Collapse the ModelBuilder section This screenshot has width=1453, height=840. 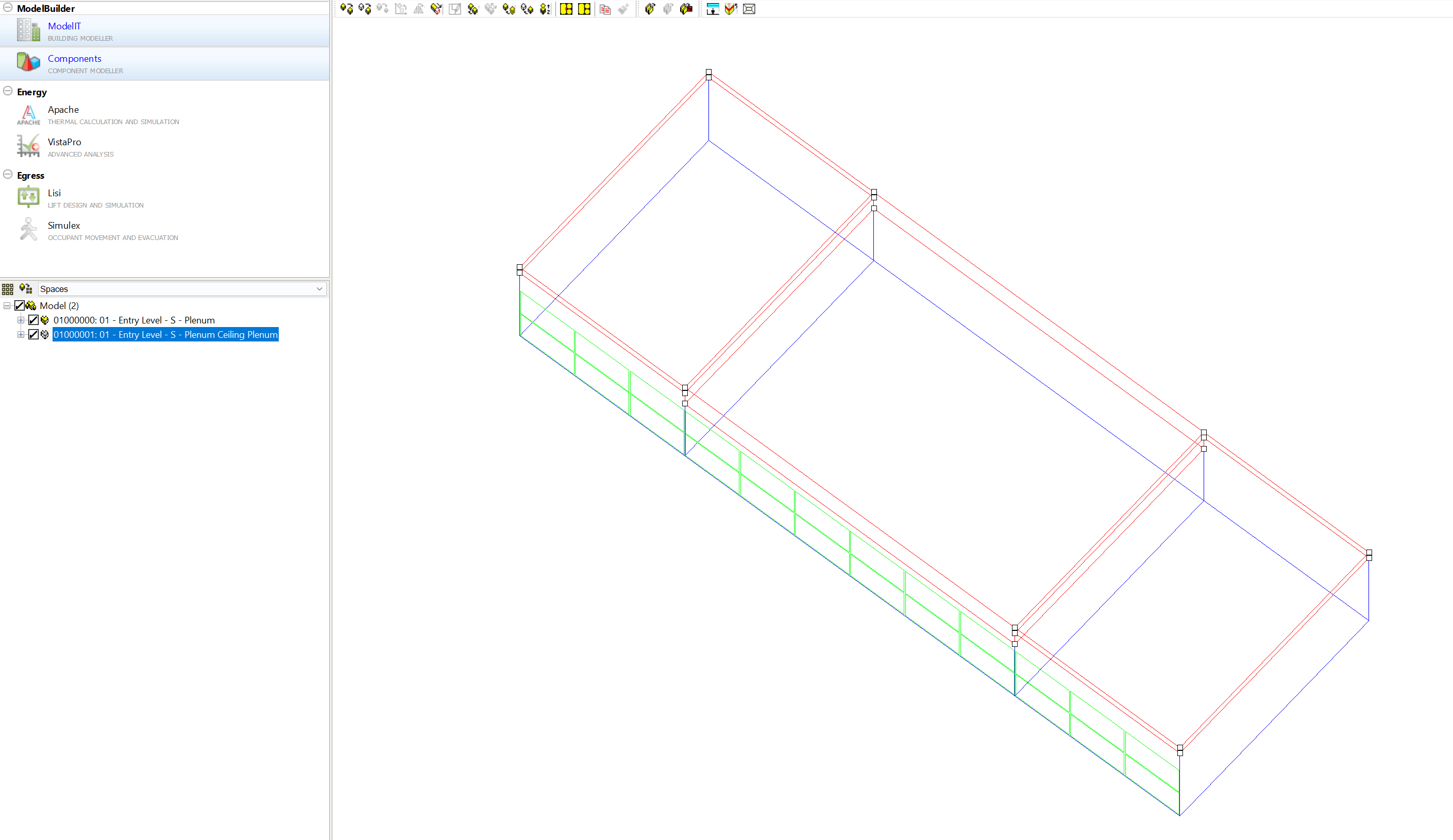coord(8,8)
